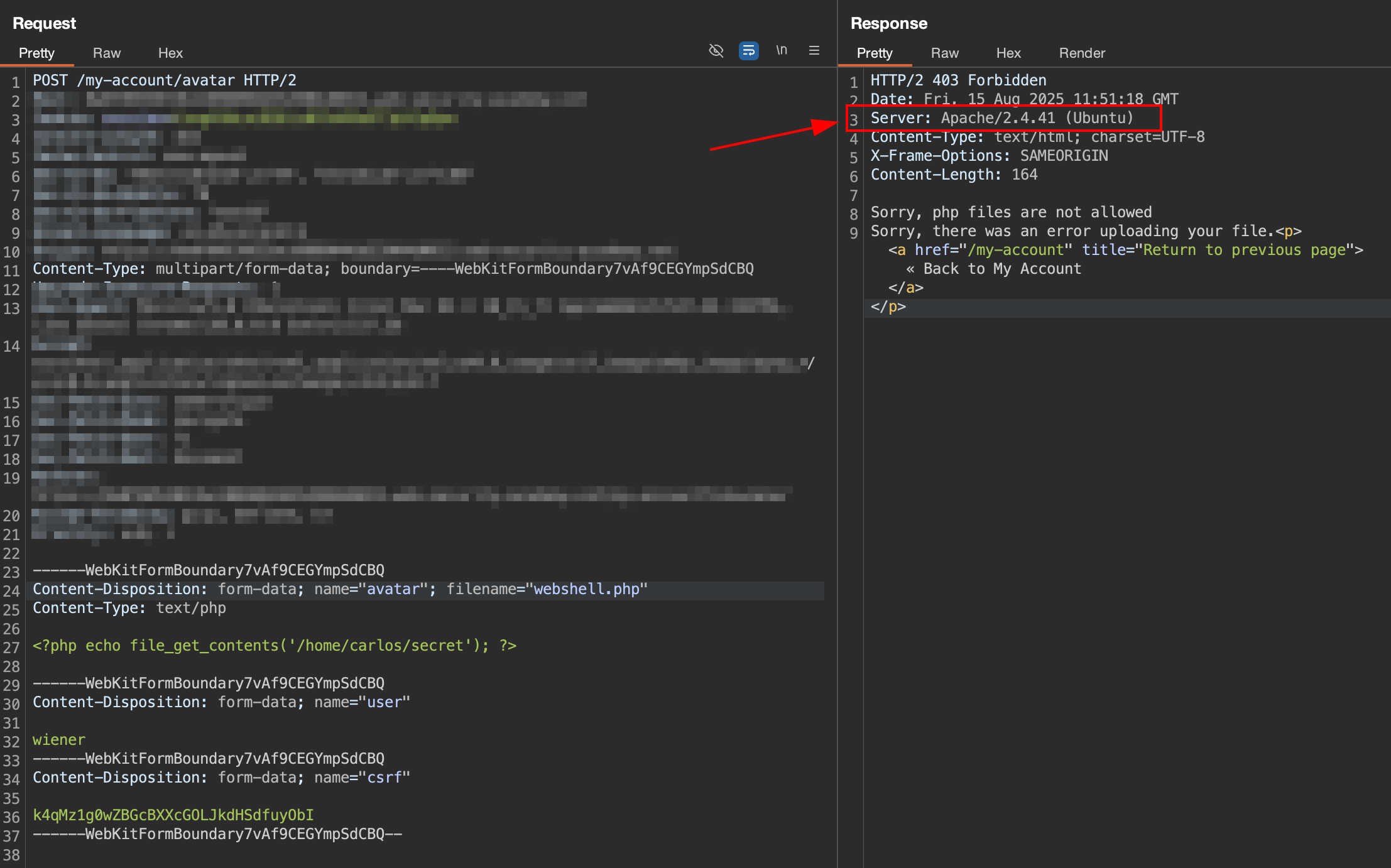Viewport: 1391px width, 868px height.
Task: Click the name="user" Content-Disposition line
Action: pos(221,702)
